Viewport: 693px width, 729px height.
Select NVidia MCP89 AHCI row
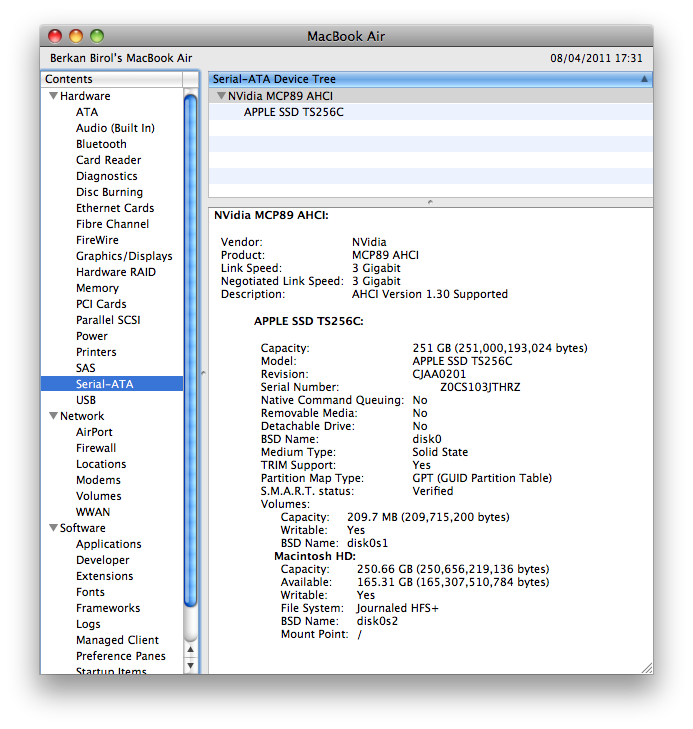(x=430, y=96)
